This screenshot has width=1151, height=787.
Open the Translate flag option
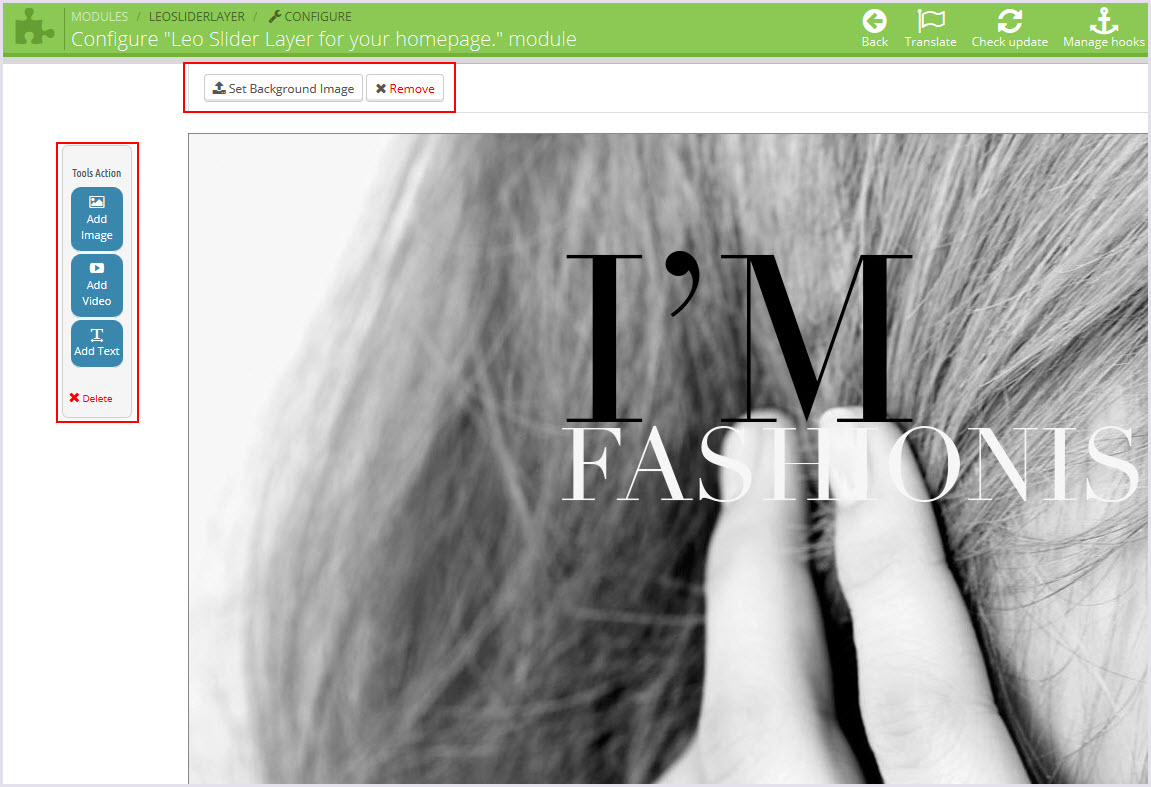[x=930, y=29]
